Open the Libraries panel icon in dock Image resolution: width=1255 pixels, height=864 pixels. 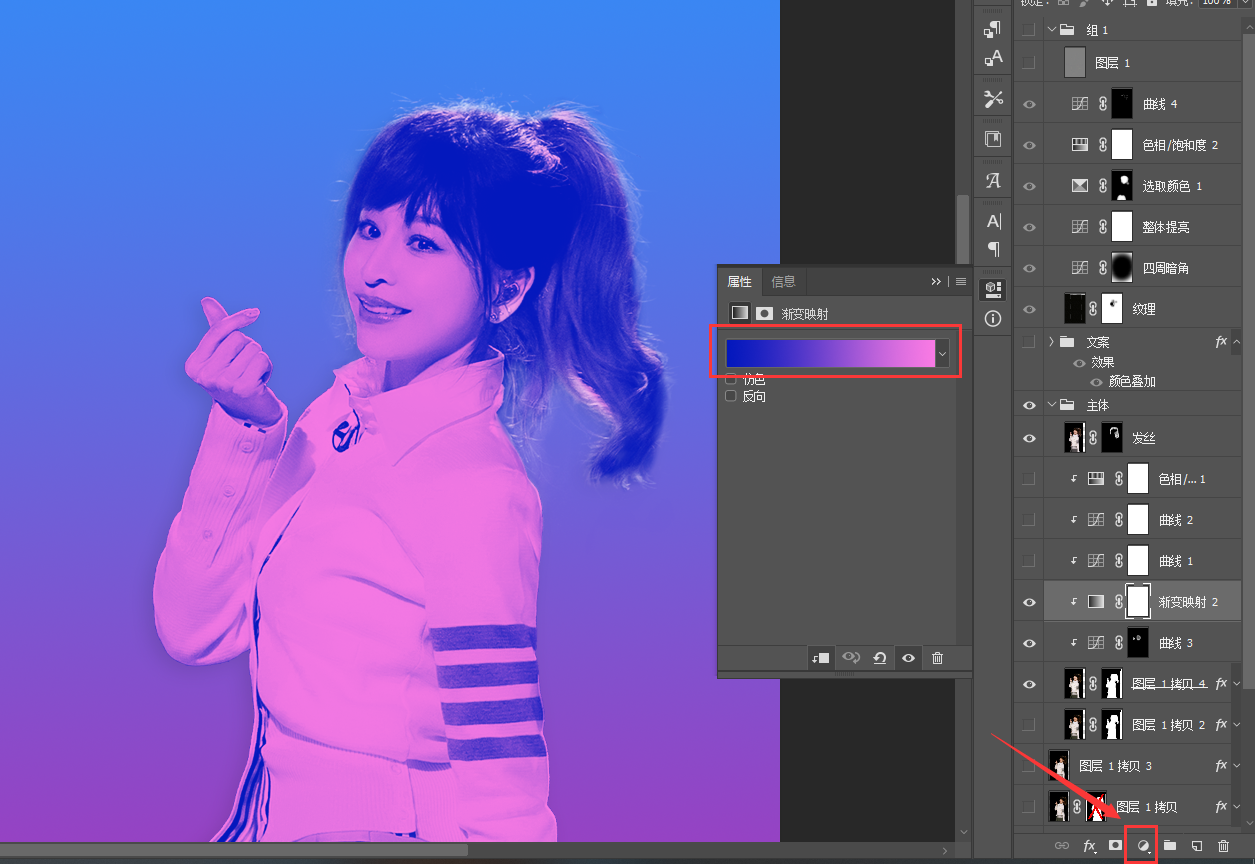click(x=993, y=139)
